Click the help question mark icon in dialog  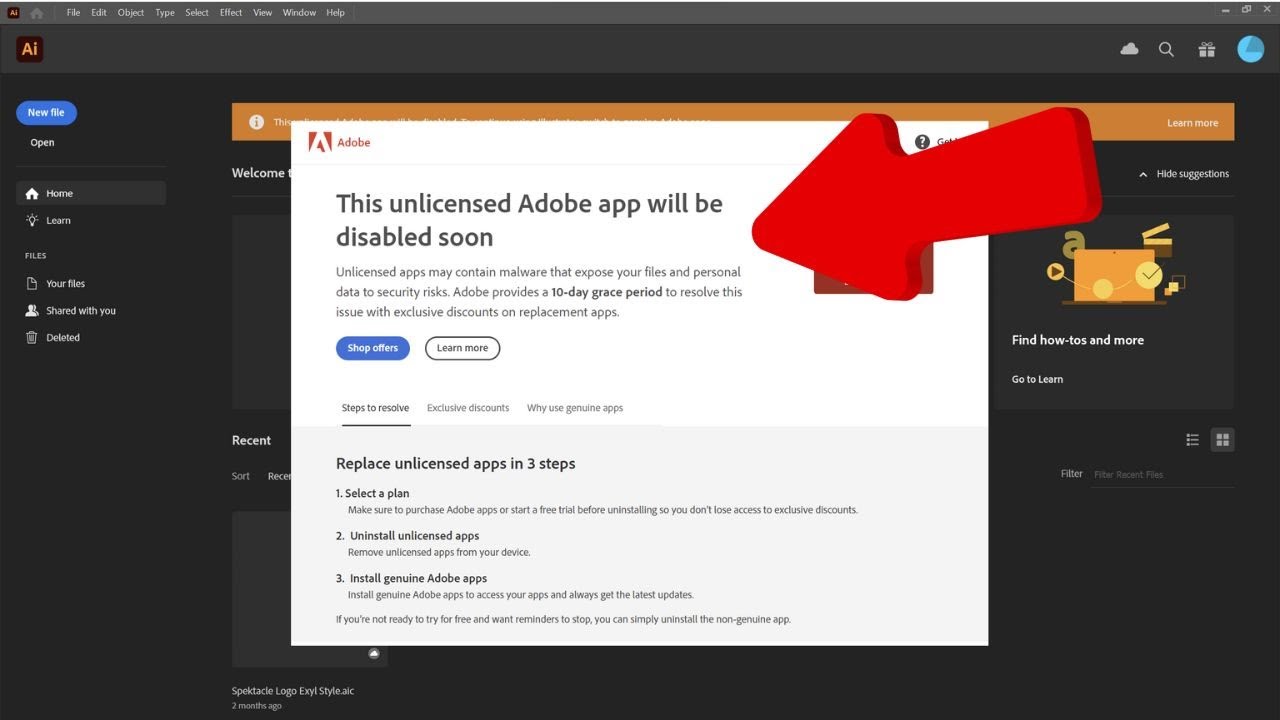pyautogui.click(x=922, y=142)
